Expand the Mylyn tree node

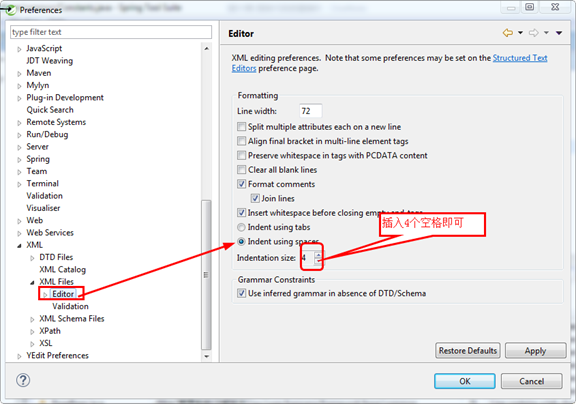(x=19, y=86)
